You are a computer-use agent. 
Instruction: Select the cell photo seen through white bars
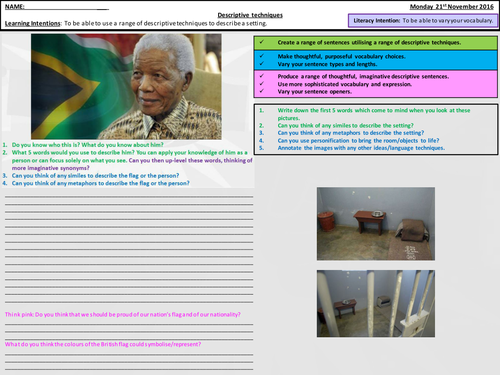[376, 303]
